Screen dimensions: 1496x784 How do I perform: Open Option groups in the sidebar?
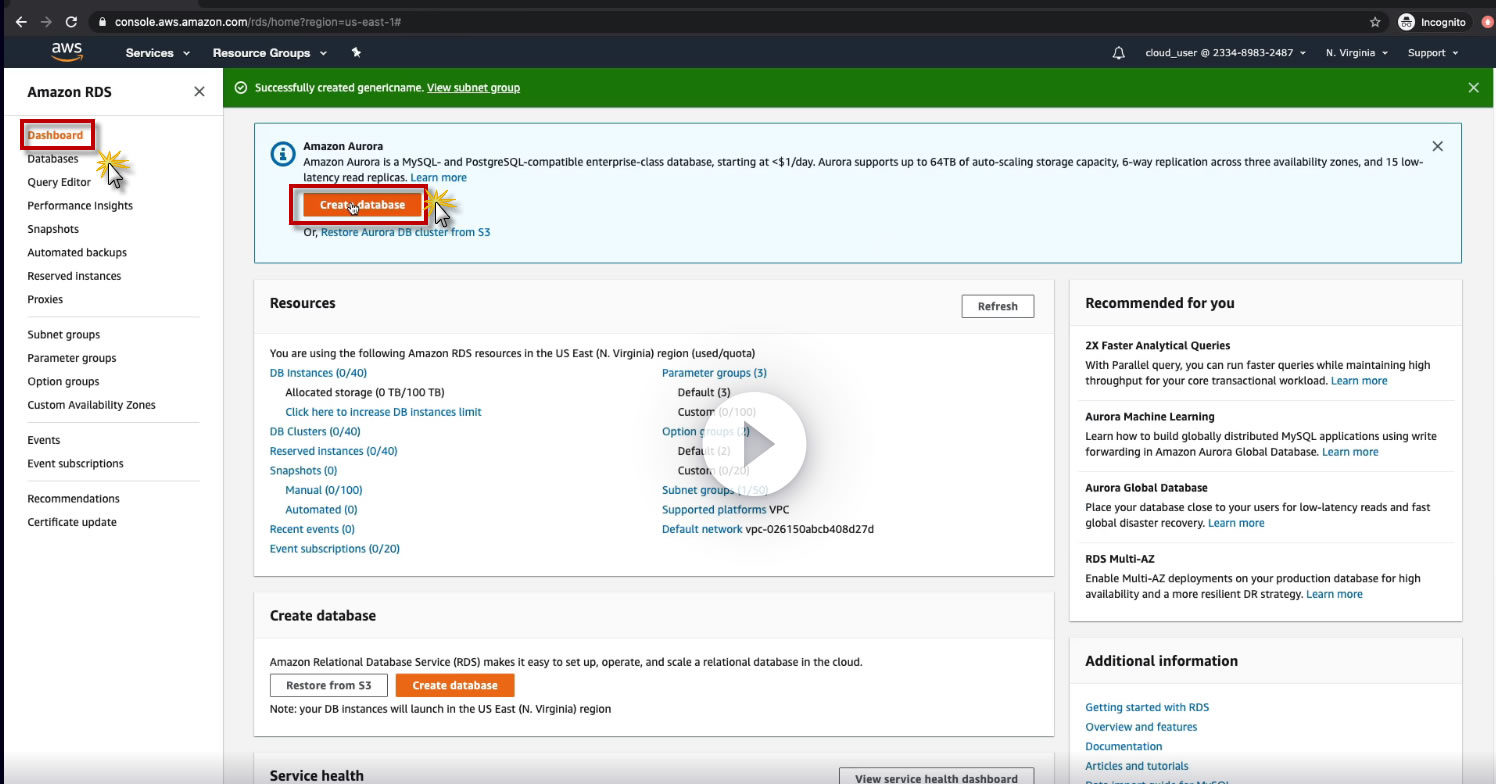pyautogui.click(x=63, y=382)
